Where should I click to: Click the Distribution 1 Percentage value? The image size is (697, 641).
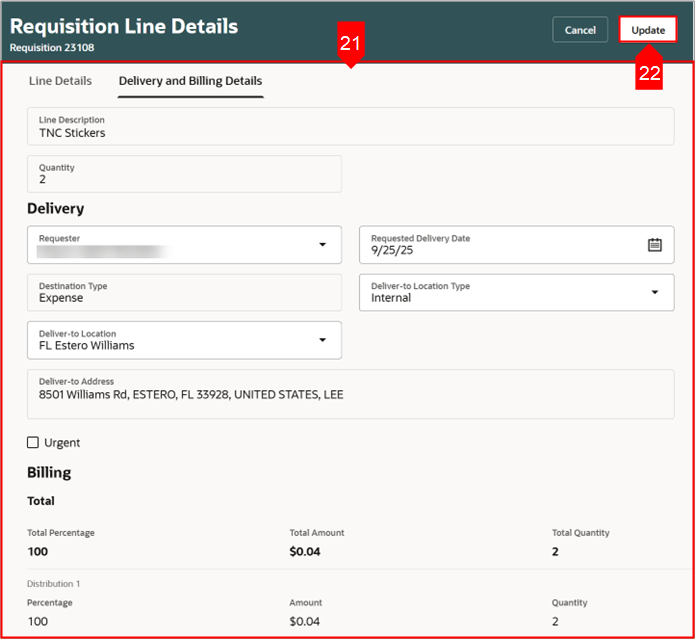click(37, 622)
